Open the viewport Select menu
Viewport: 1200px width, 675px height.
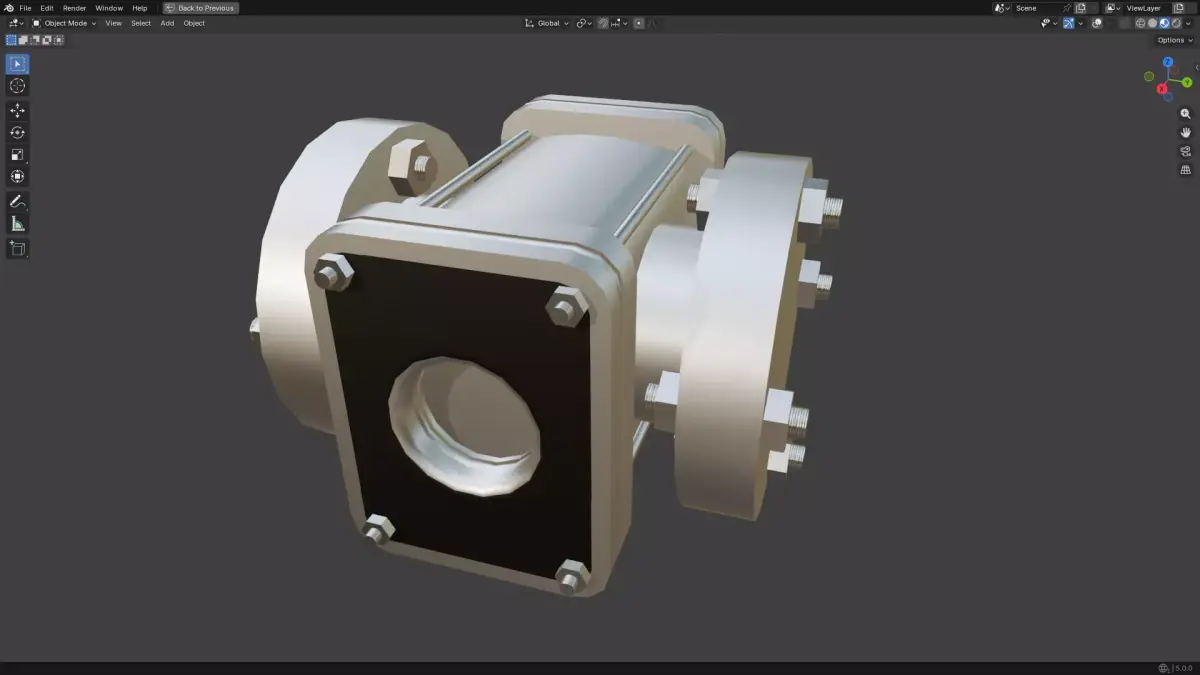tap(141, 23)
